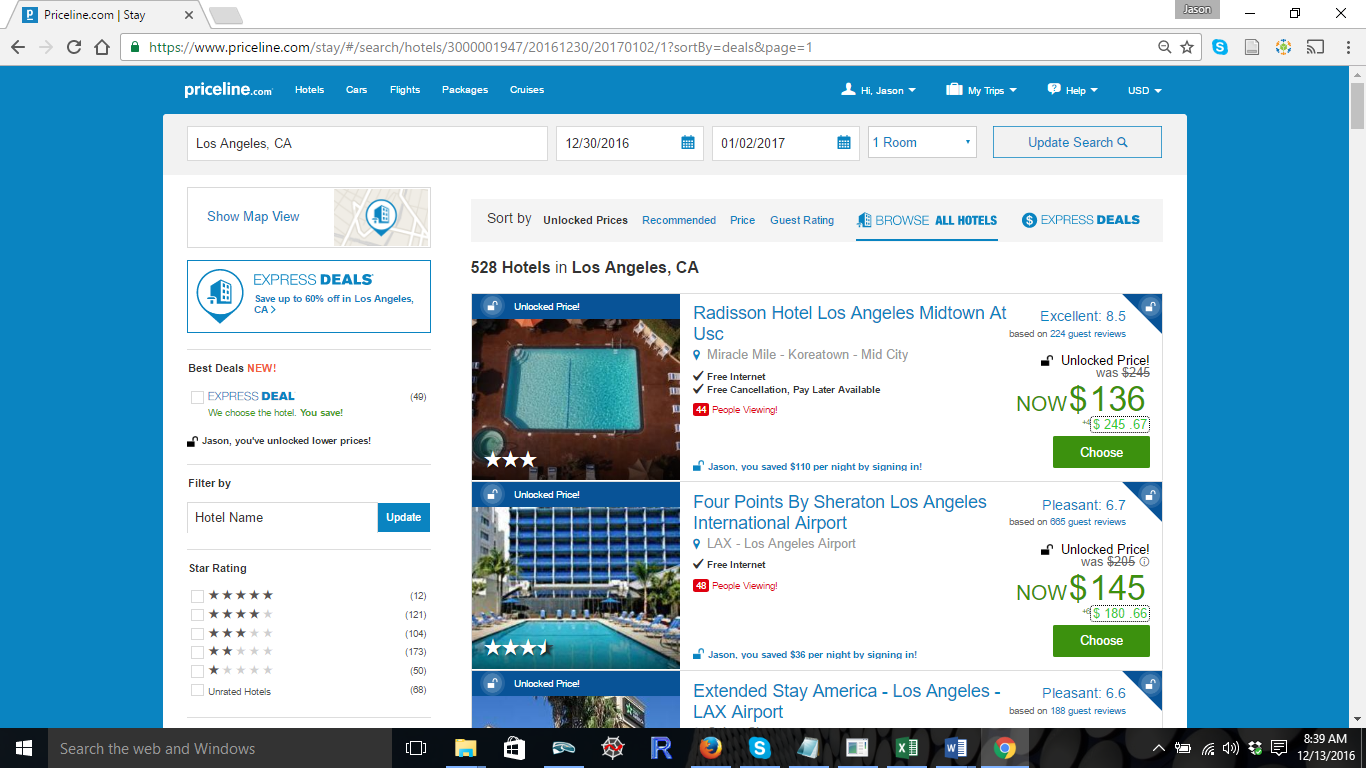This screenshot has height=768, width=1366.
Task: Open the Flights menu item
Action: tap(405, 90)
